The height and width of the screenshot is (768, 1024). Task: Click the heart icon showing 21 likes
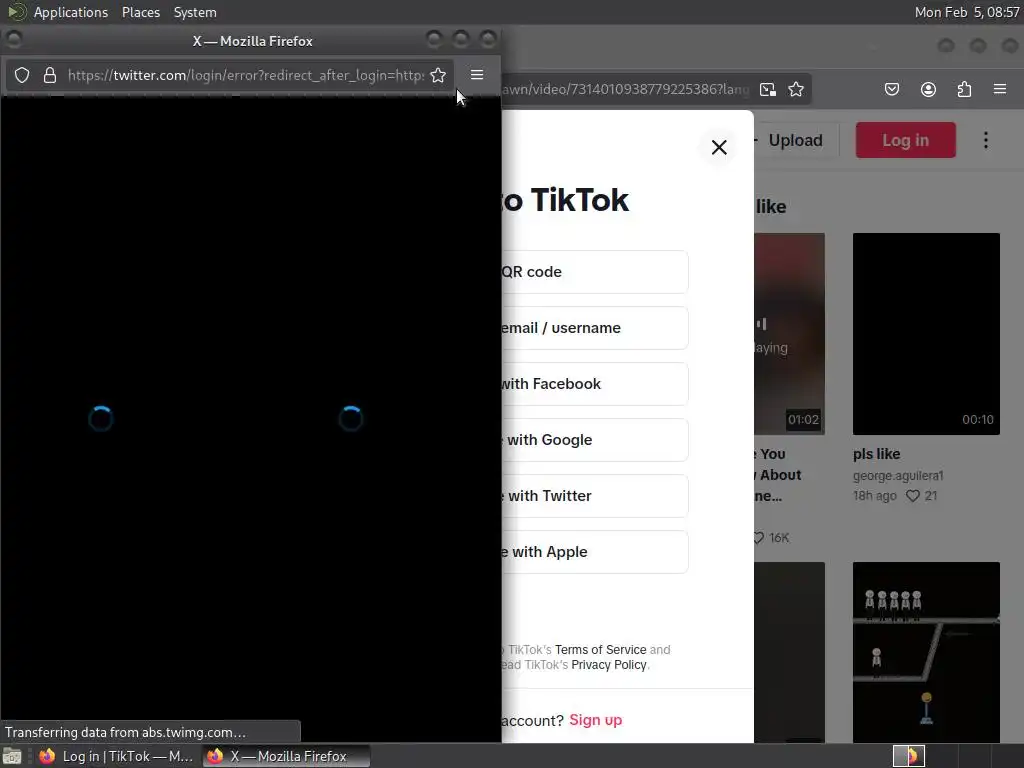(912, 496)
